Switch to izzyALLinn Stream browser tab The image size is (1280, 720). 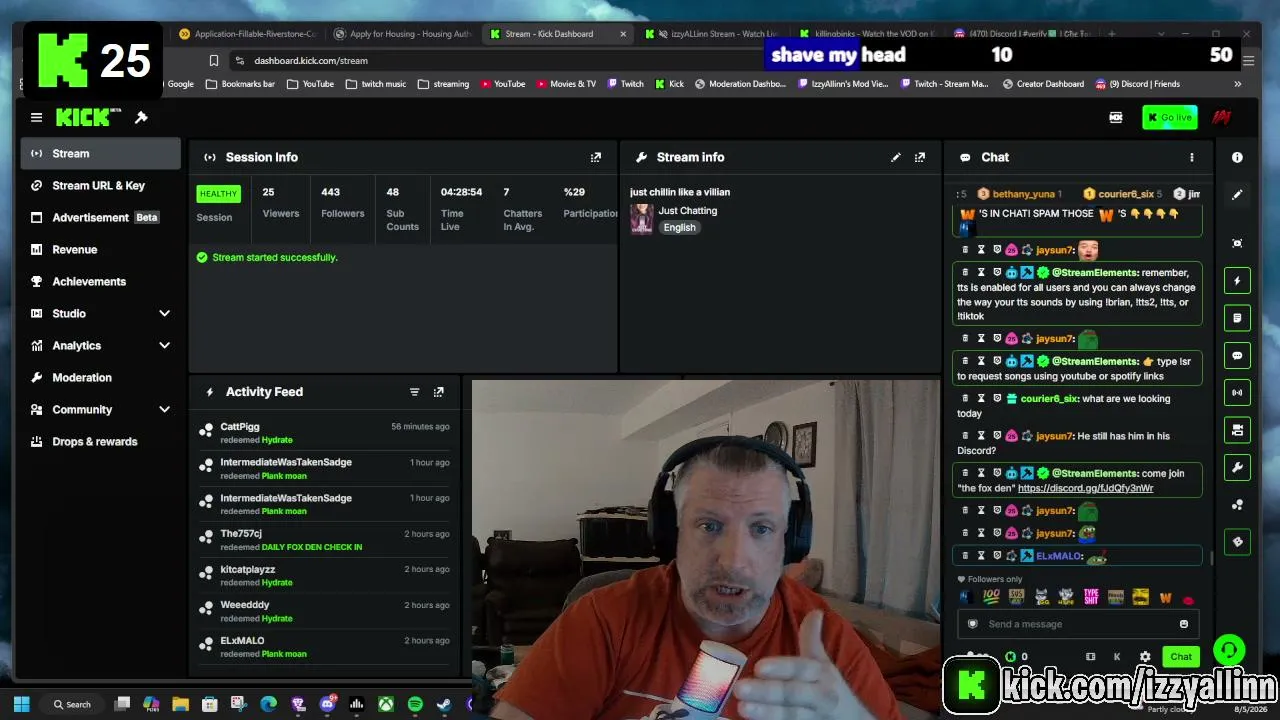[712, 34]
